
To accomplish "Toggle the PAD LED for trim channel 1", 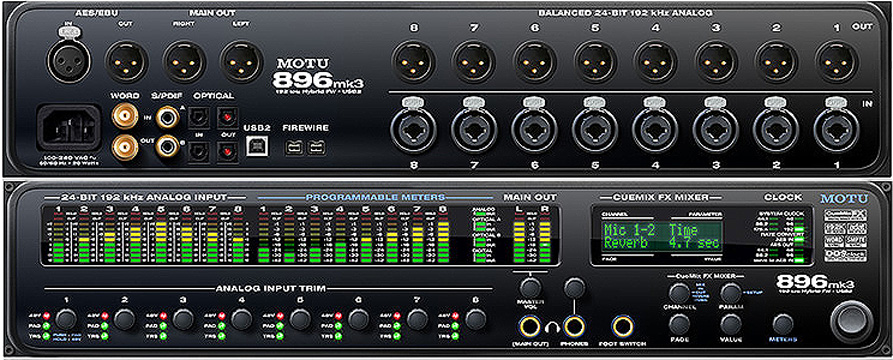I will click(46, 326).
